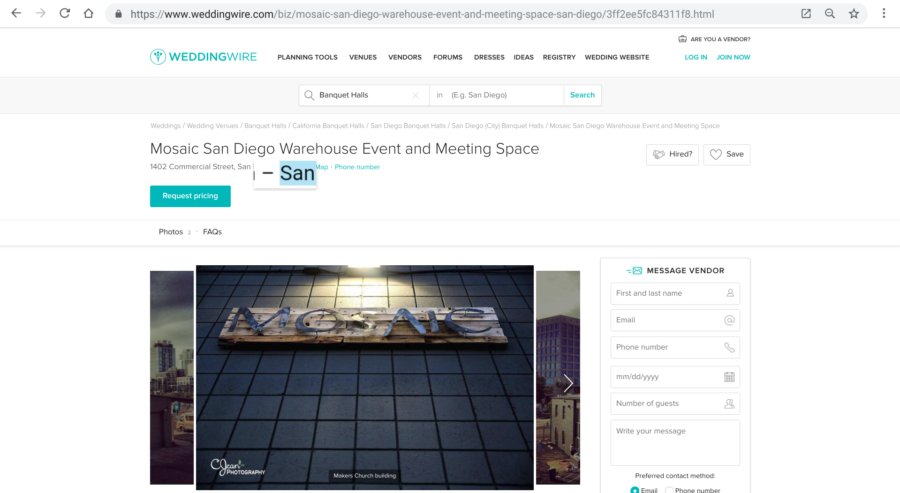The height and width of the screenshot is (493, 900).
Task: Open the browser three-dot menu
Action: coord(884,13)
